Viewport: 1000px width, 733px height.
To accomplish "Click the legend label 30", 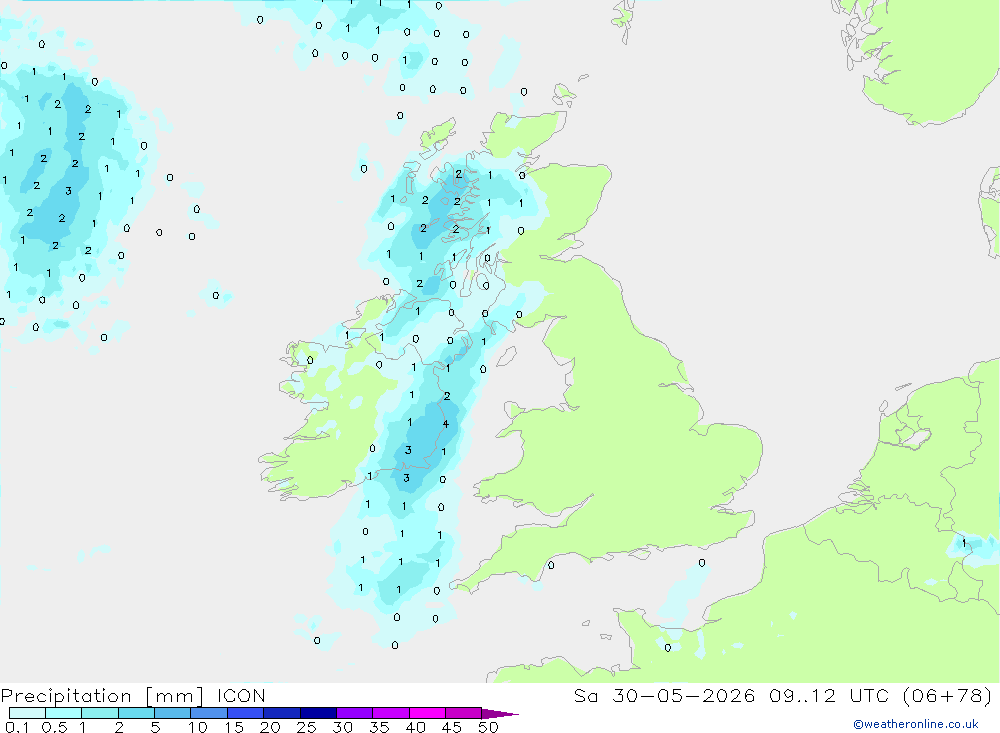I will (x=343, y=727).
